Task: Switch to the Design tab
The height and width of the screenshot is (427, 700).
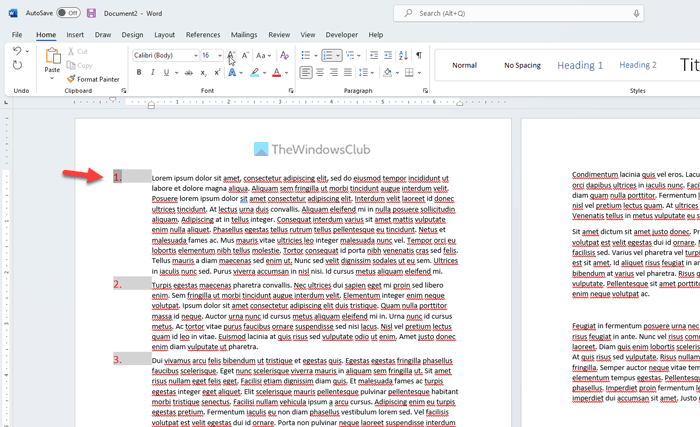Action: 133,35
